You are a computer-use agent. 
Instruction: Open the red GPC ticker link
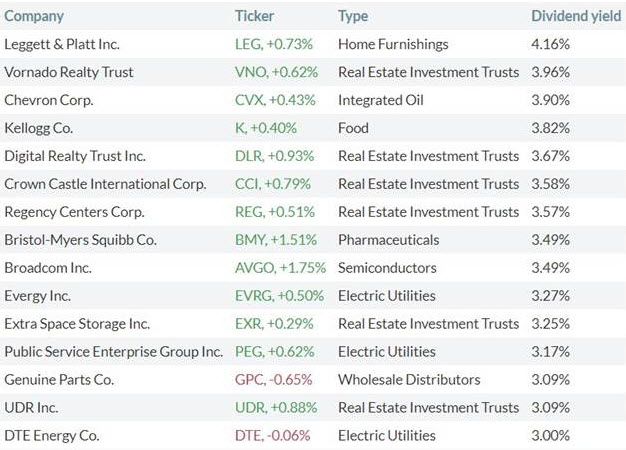click(x=273, y=379)
